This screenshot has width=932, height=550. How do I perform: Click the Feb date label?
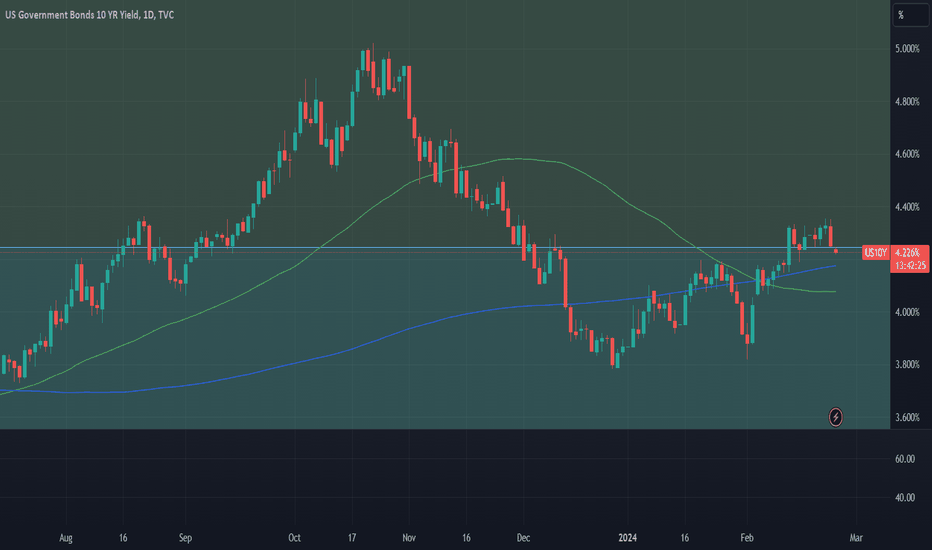(x=747, y=538)
